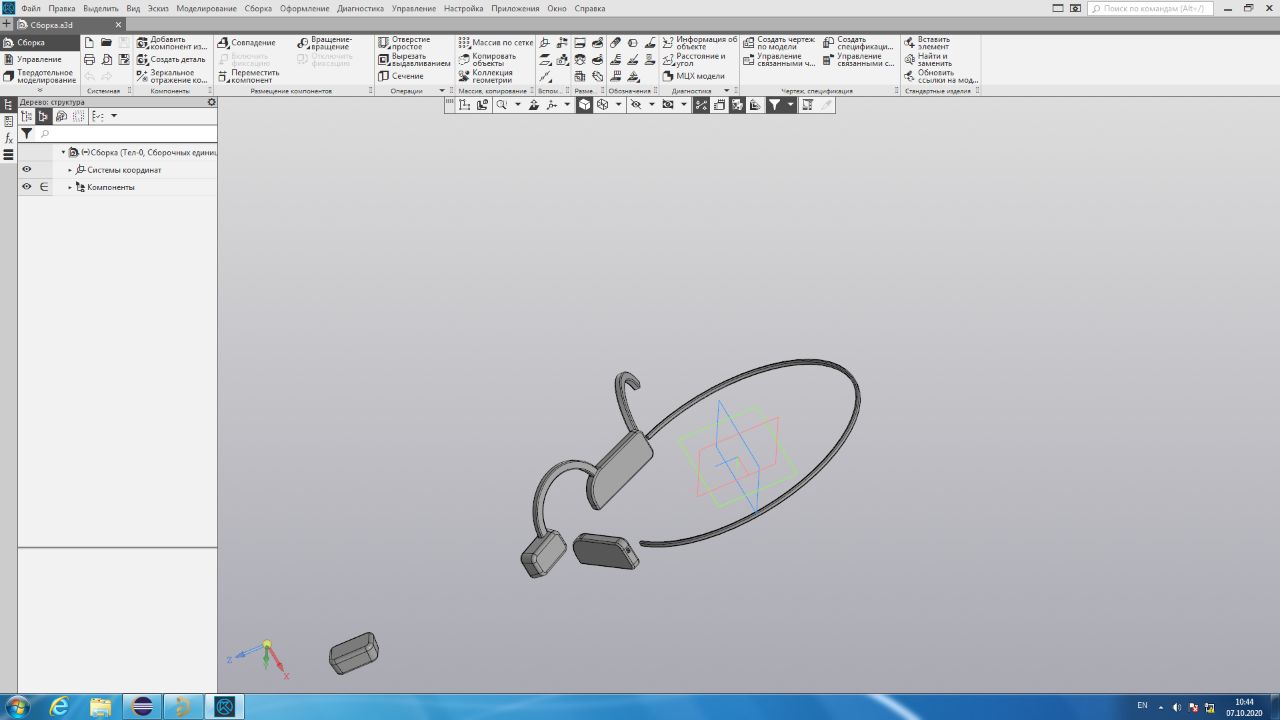1280x720 pixels.
Task: Open the Диагностика menu
Action: pos(360,8)
